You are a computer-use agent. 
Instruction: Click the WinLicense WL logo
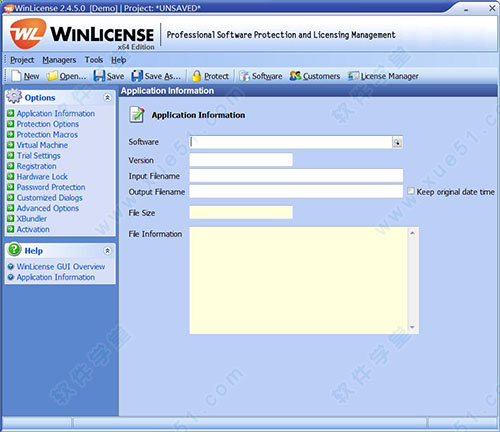click(x=28, y=34)
